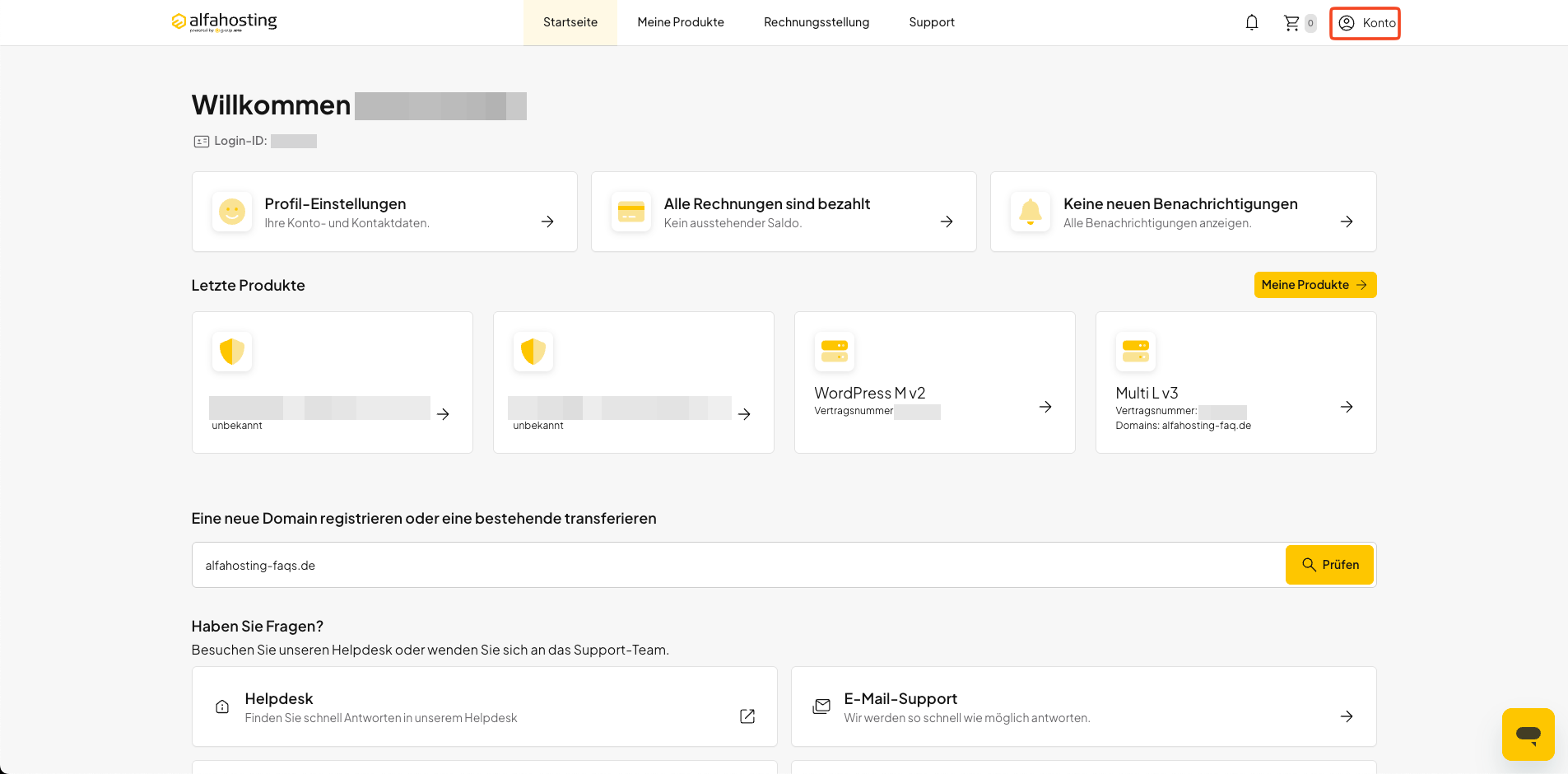1568x774 pixels.
Task: Click the yellow Meine Produkte button
Action: pyautogui.click(x=1315, y=285)
